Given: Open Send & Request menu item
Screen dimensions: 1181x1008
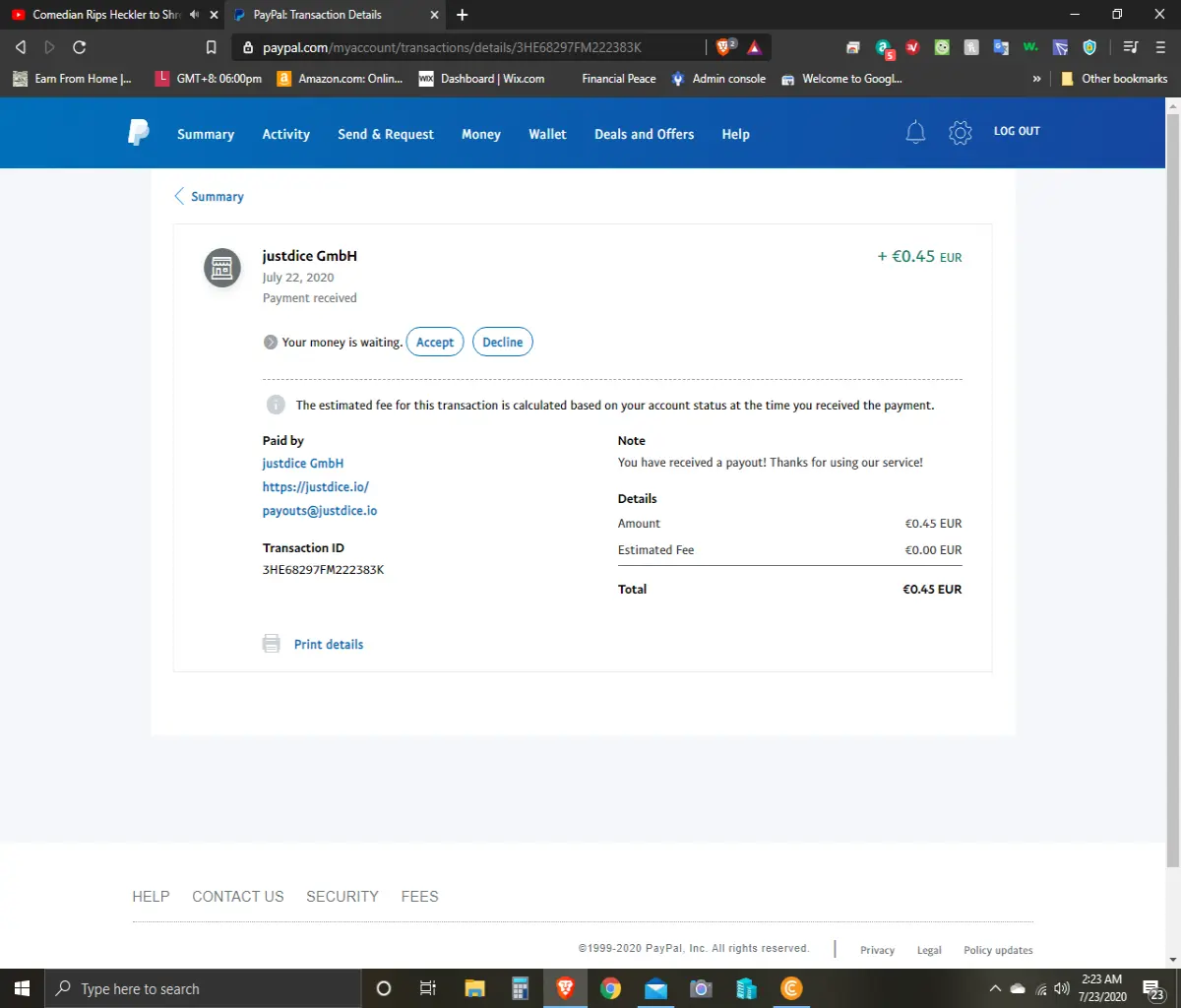Looking at the screenshot, I should 386,134.
